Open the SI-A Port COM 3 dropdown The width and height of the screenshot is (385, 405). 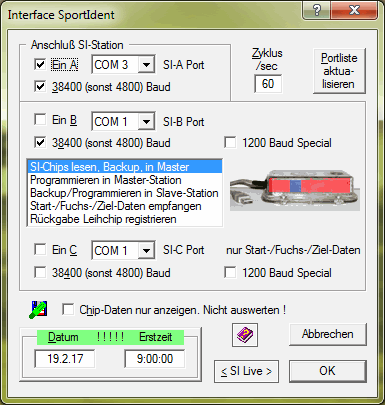click(146, 64)
